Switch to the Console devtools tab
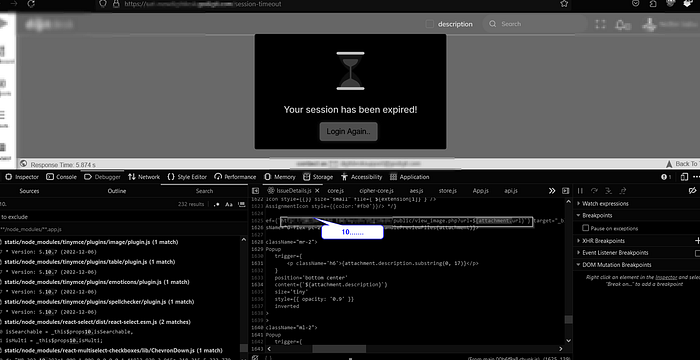700x360 pixels. click(61, 177)
